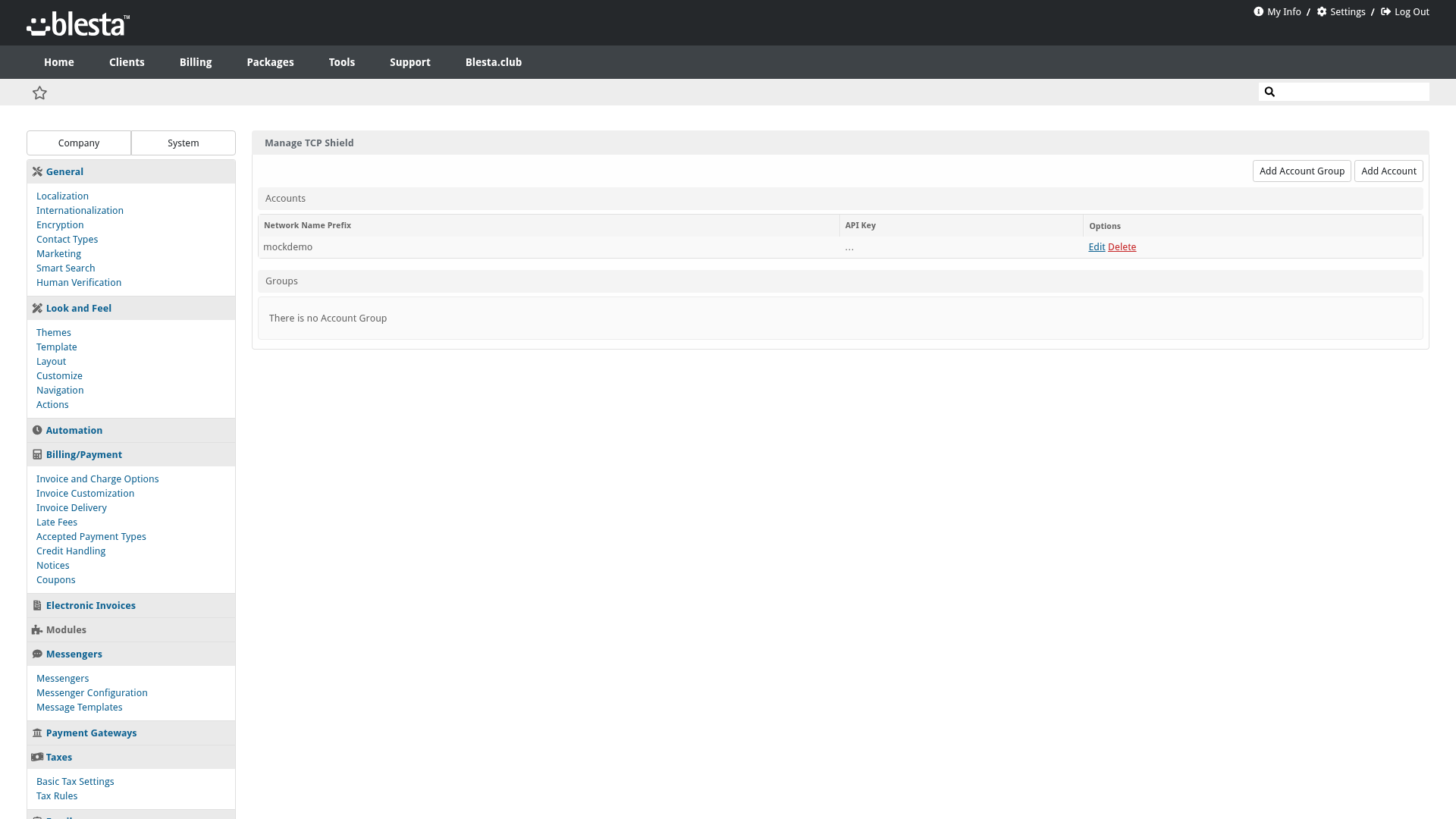Open the Packages menu
This screenshot has height=819, width=1456.
tap(270, 62)
